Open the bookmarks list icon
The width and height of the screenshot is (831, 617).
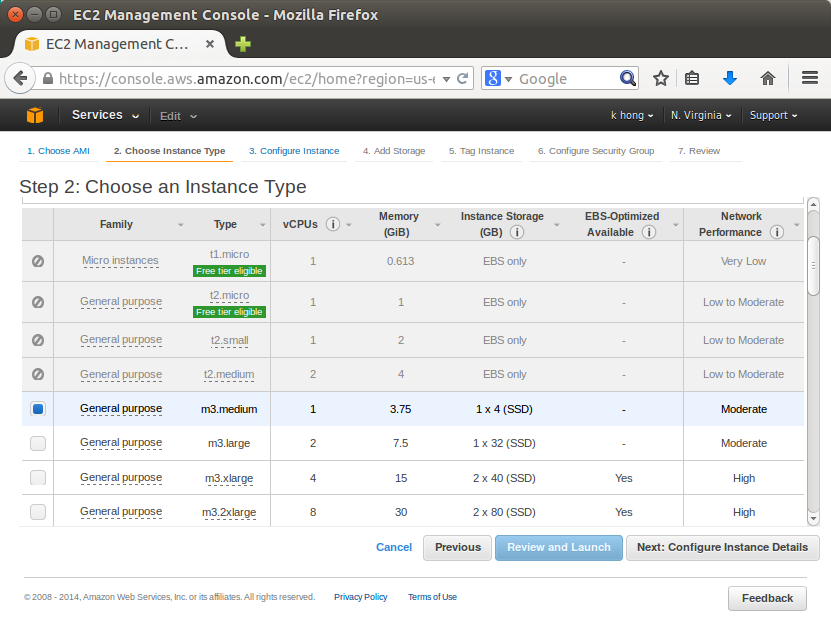pos(692,78)
